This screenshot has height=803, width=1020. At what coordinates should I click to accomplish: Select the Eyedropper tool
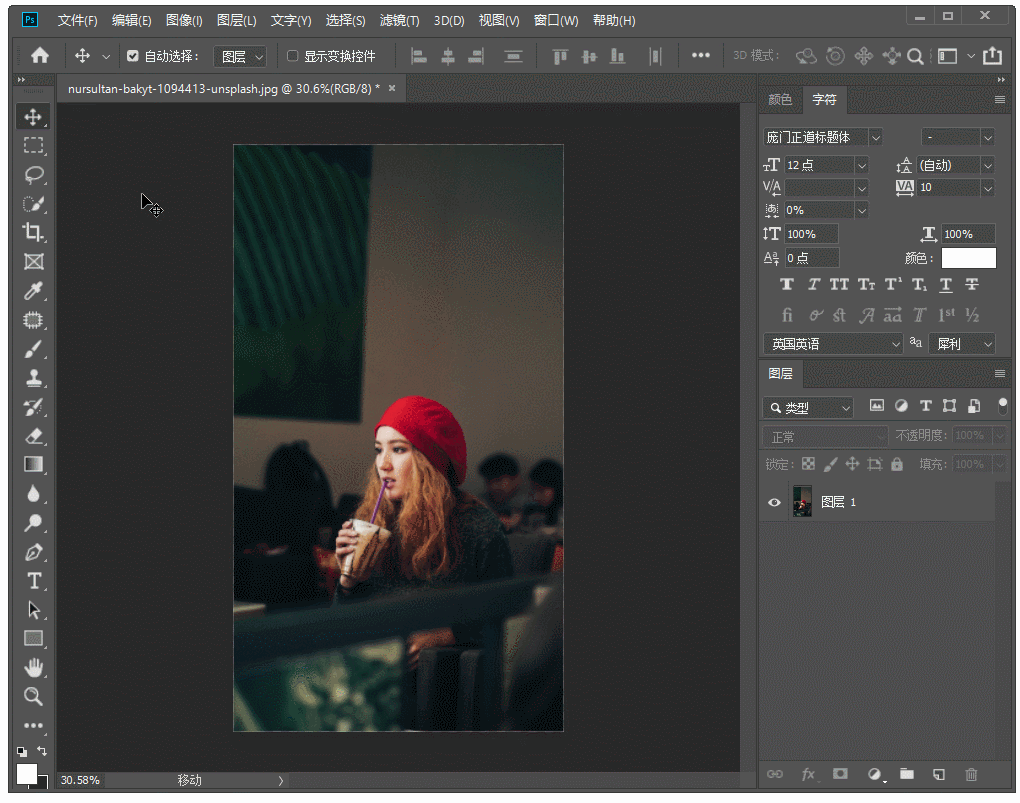pyautogui.click(x=33, y=291)
